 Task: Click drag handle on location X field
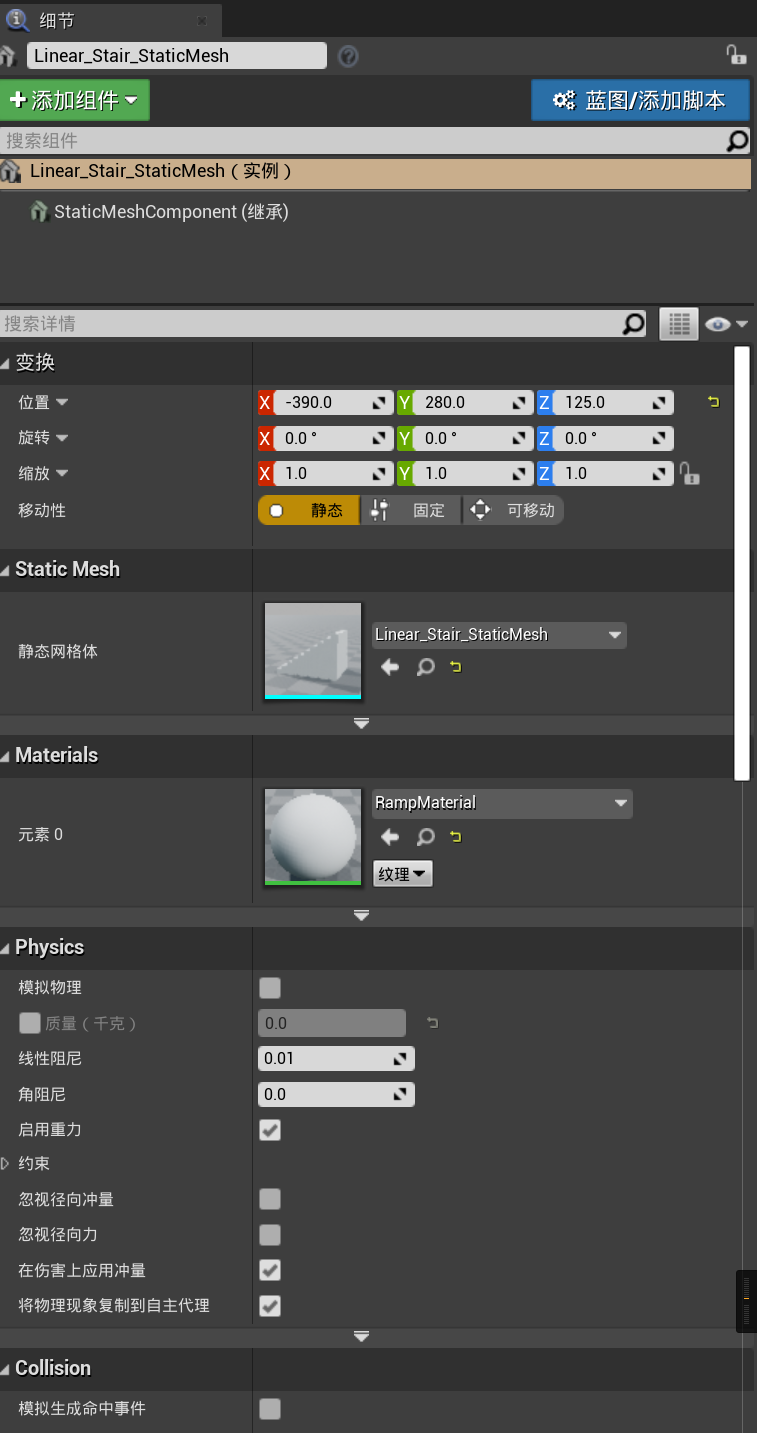pyautogui.click(x=380, y=403)
